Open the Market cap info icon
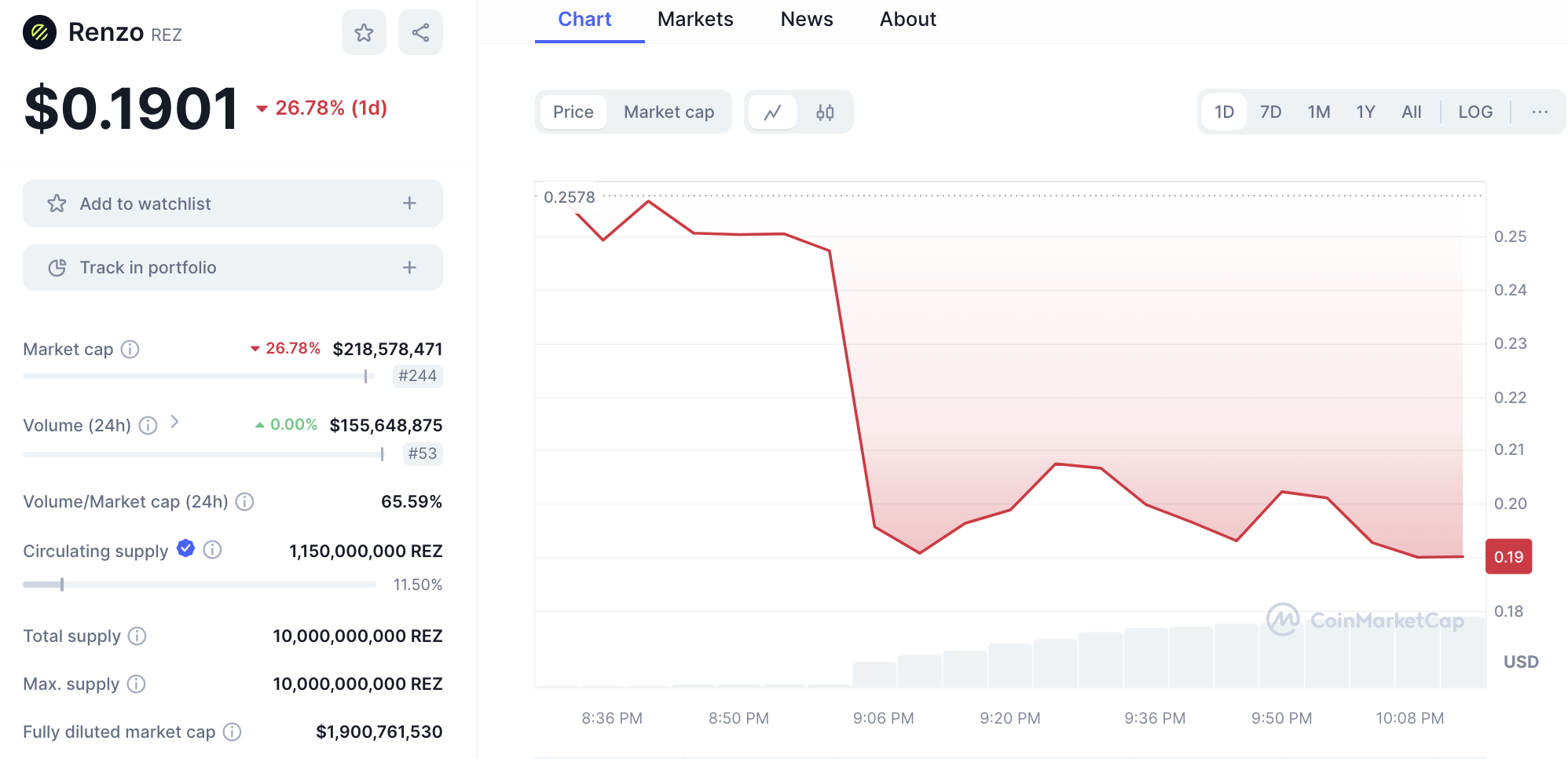 pos(130,349)
